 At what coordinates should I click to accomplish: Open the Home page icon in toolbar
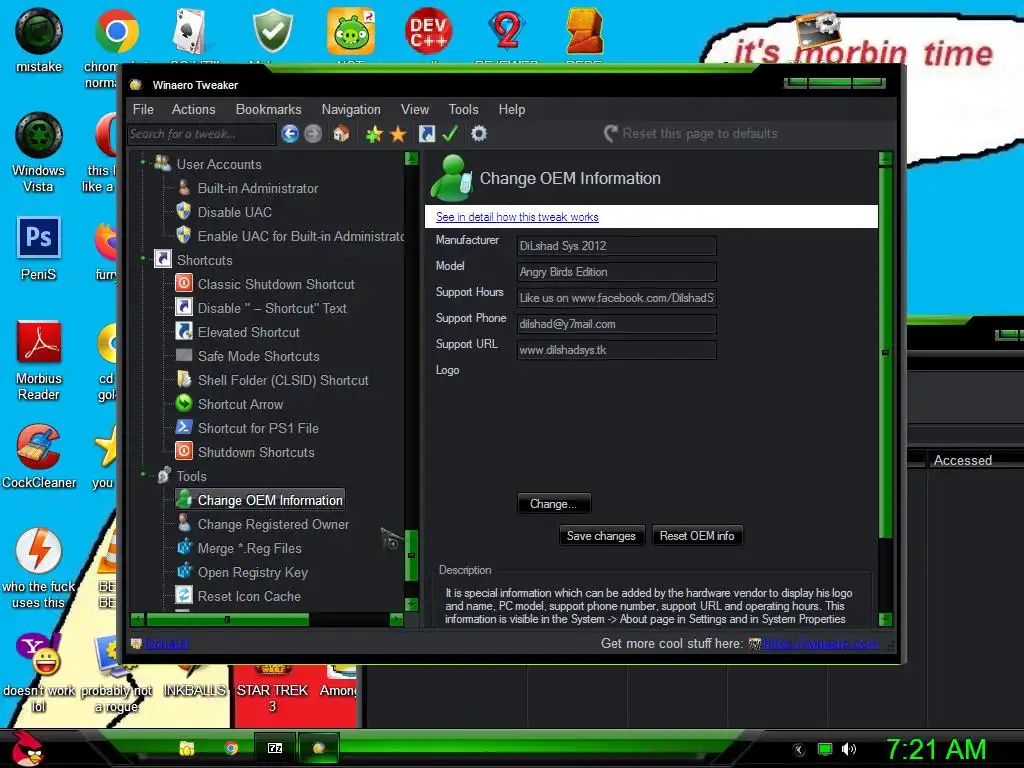(x=341, y=134)
